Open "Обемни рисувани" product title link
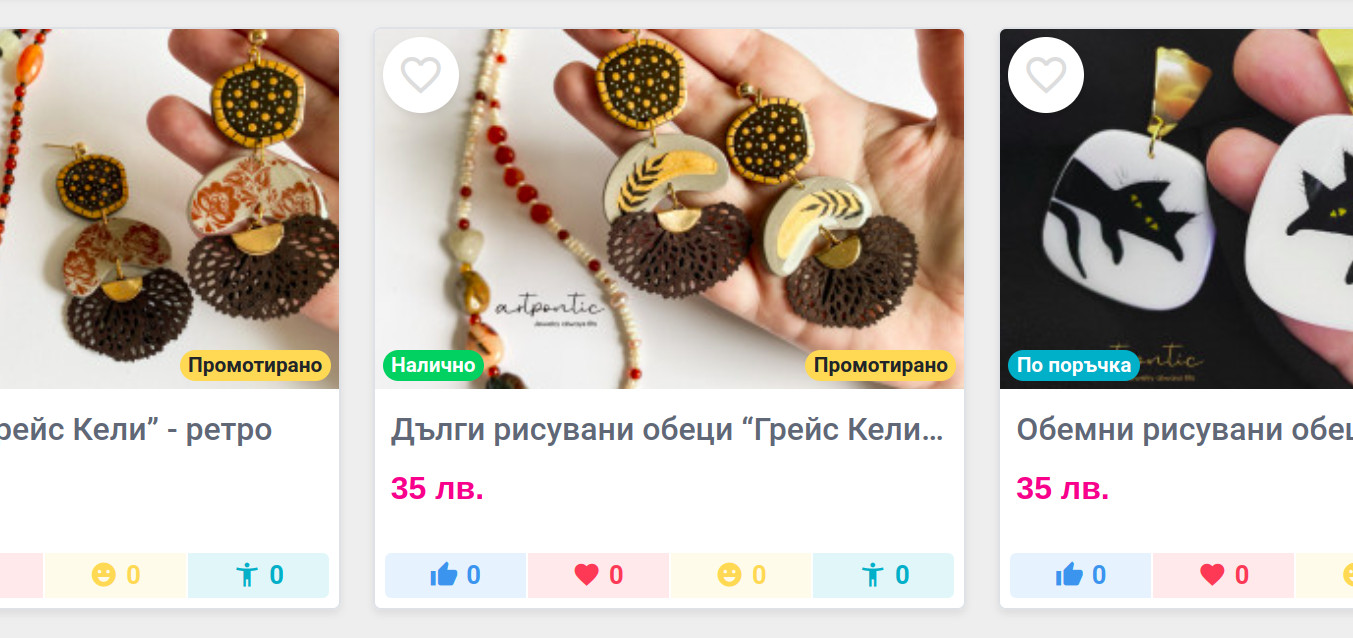Screen dimensions: 1353x638 [x=1184, y=431]
